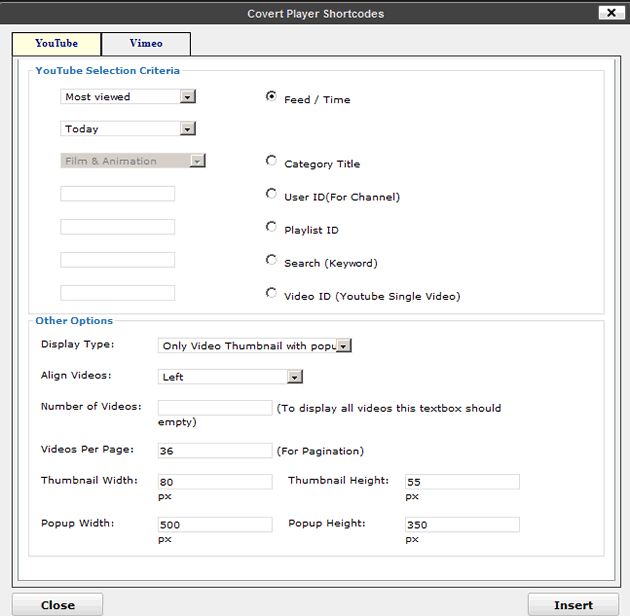This screenshot has height=616, width=630.
Task: Click the Number of Videos field
Action: pyautogui.click(x=215, y=408)
